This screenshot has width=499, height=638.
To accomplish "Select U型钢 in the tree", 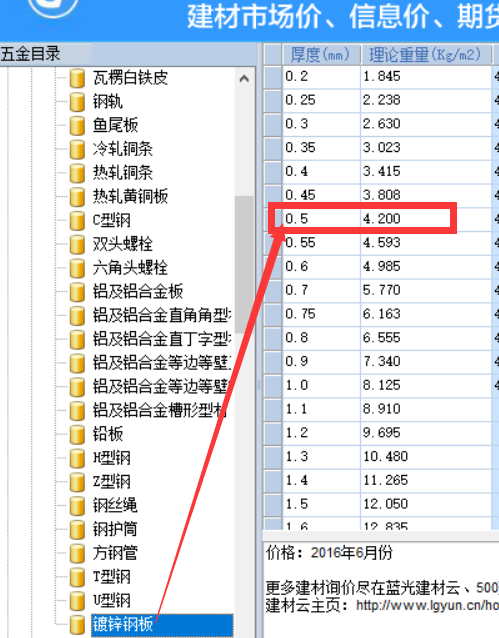I will (112, 600).
